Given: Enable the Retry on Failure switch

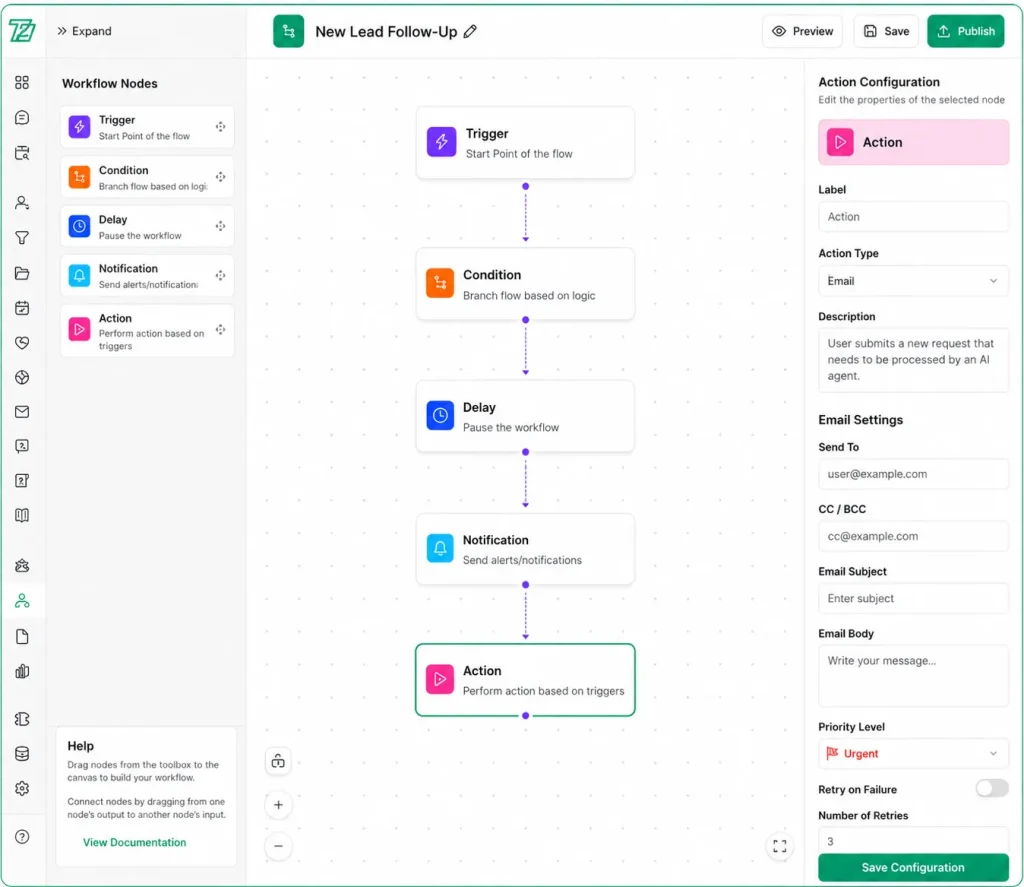Looking at the screenshot, I should [x=991, y=788].
